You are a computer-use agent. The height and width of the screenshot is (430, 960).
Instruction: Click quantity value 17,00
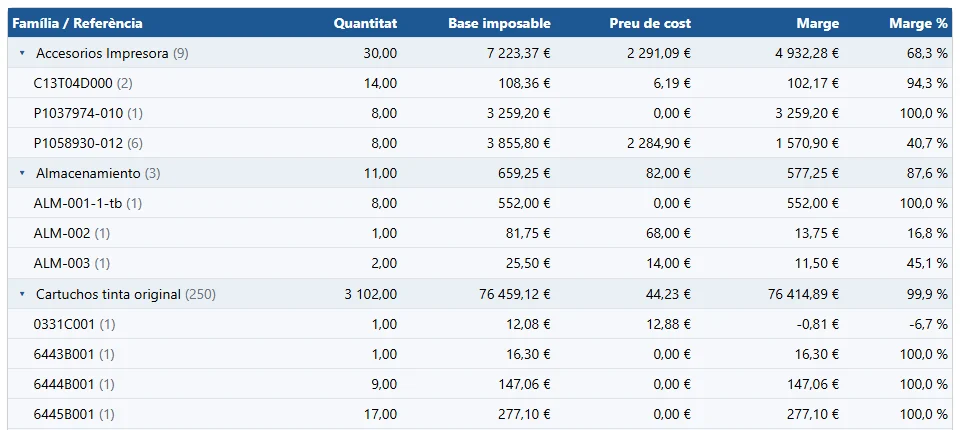(380, 414)
